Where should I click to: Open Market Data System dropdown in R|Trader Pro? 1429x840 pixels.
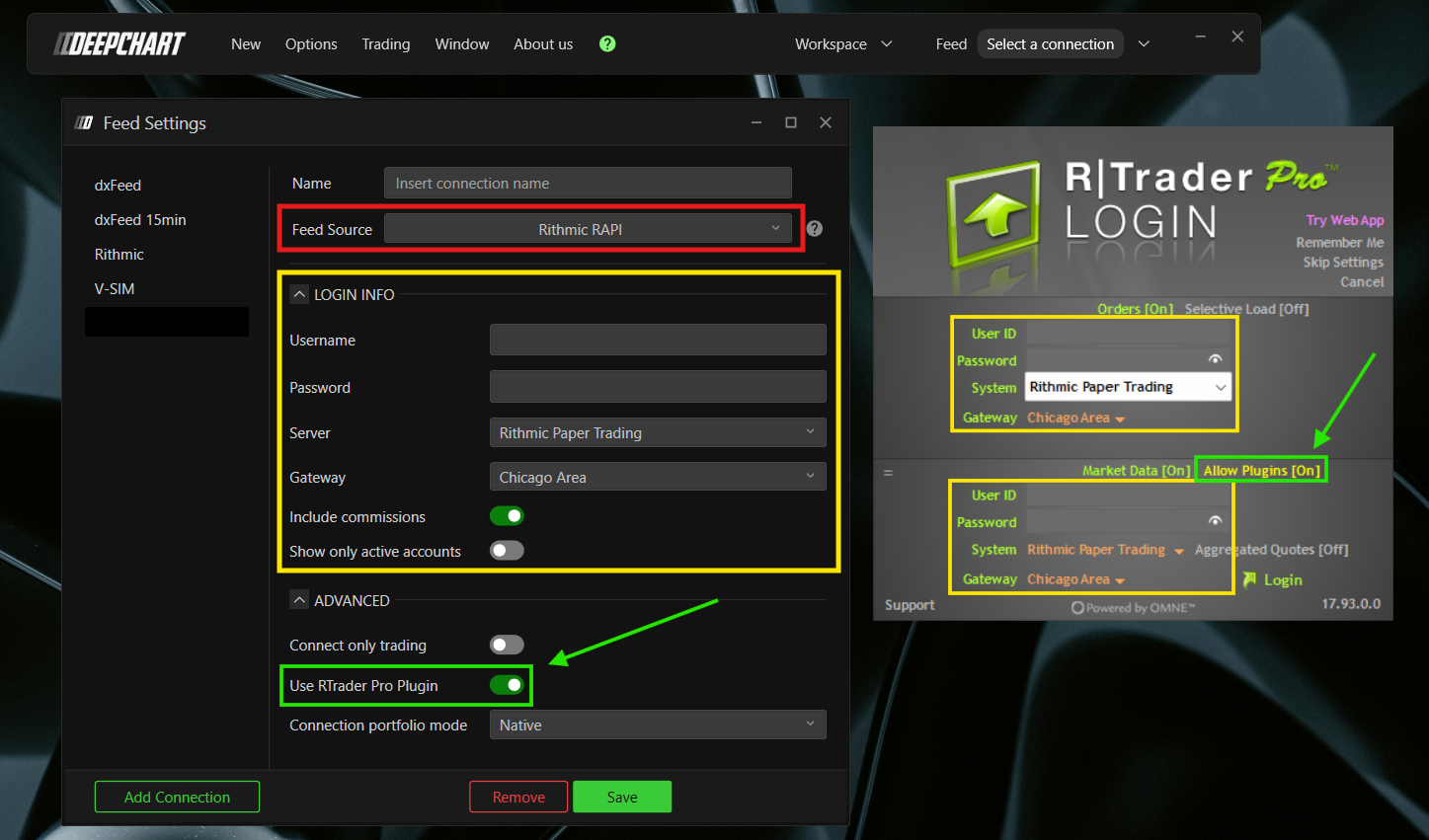pyautogui.click(x=1105, y=550)
